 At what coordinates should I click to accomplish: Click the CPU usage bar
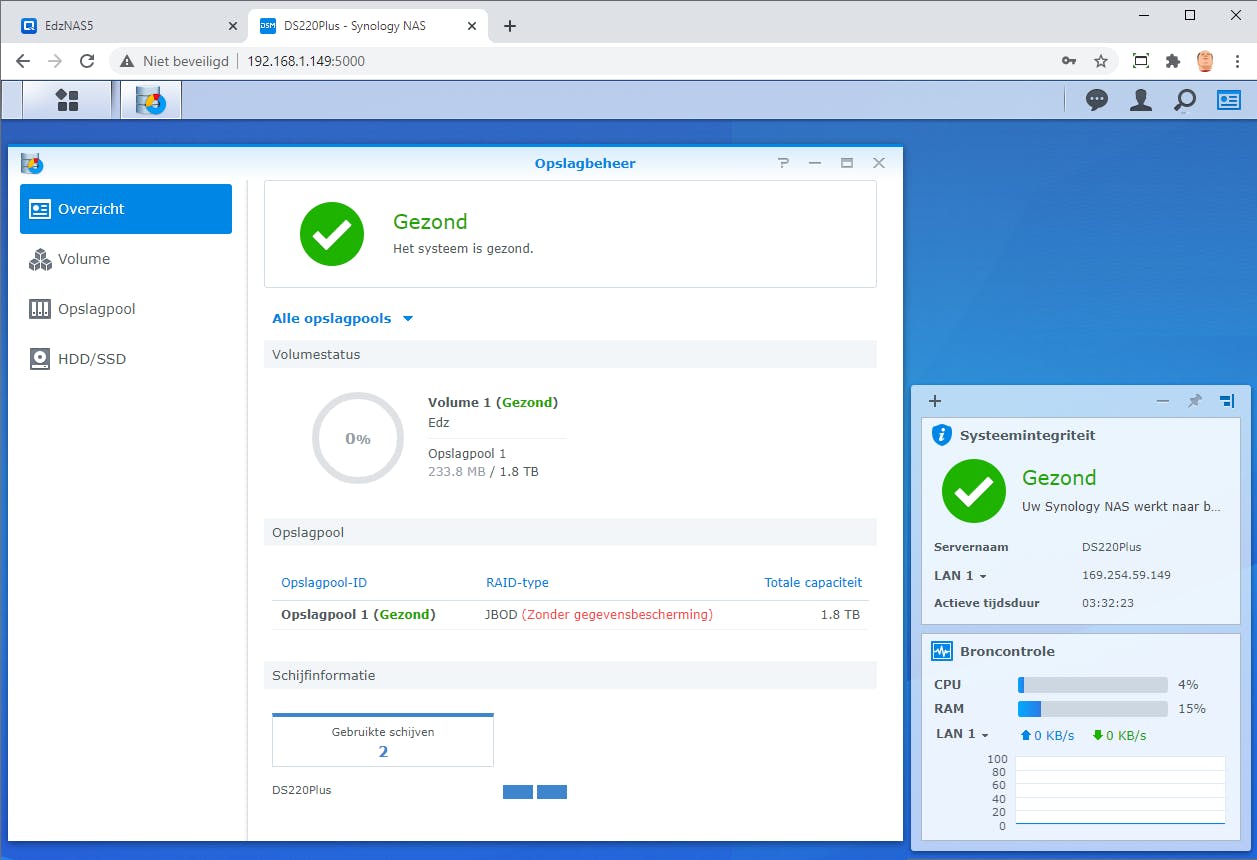click(x=1093, y=685)
